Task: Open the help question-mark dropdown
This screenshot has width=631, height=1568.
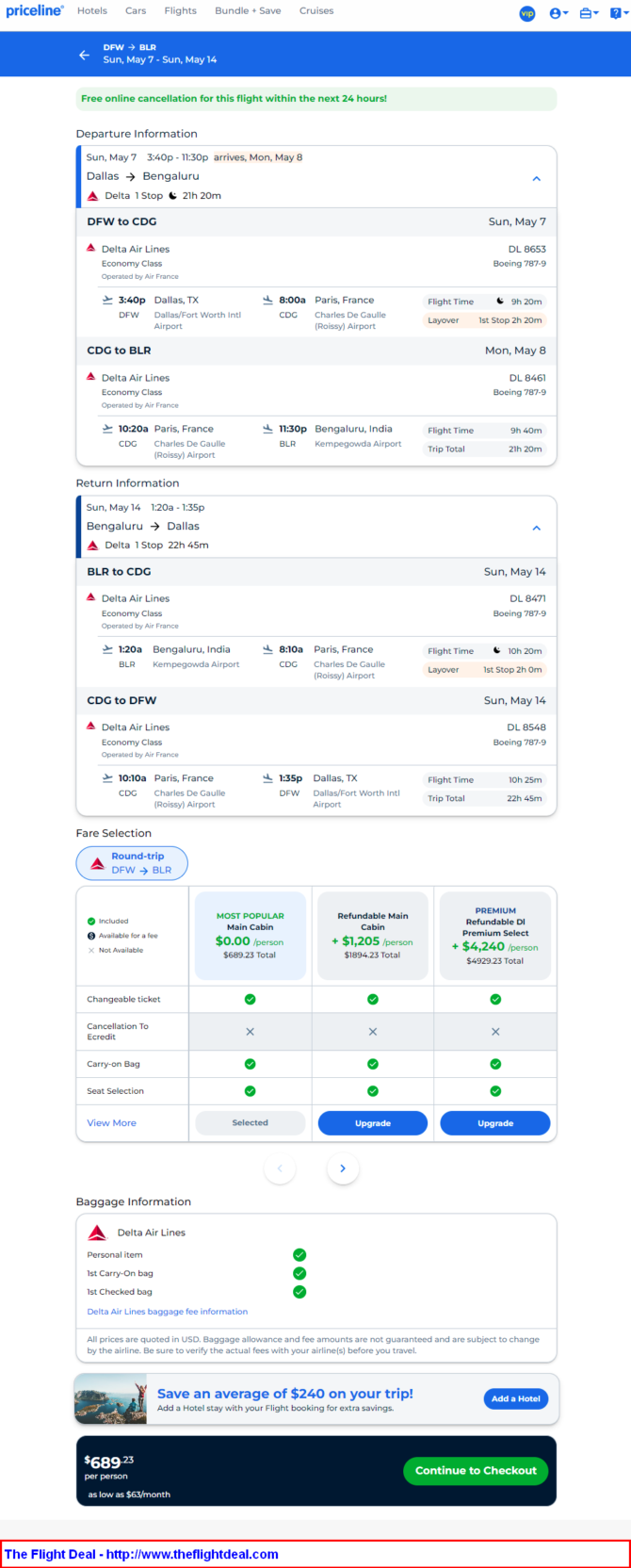Action: point(619,13)
